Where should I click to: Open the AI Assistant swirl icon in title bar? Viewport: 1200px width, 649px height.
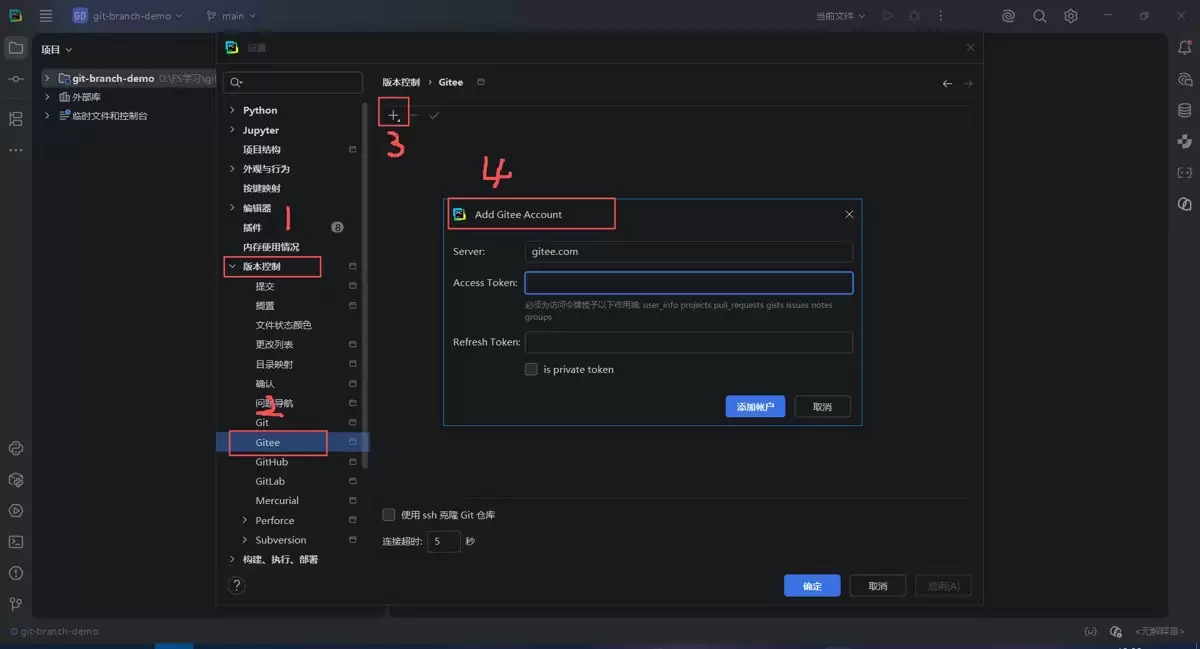pos(1009,16)
